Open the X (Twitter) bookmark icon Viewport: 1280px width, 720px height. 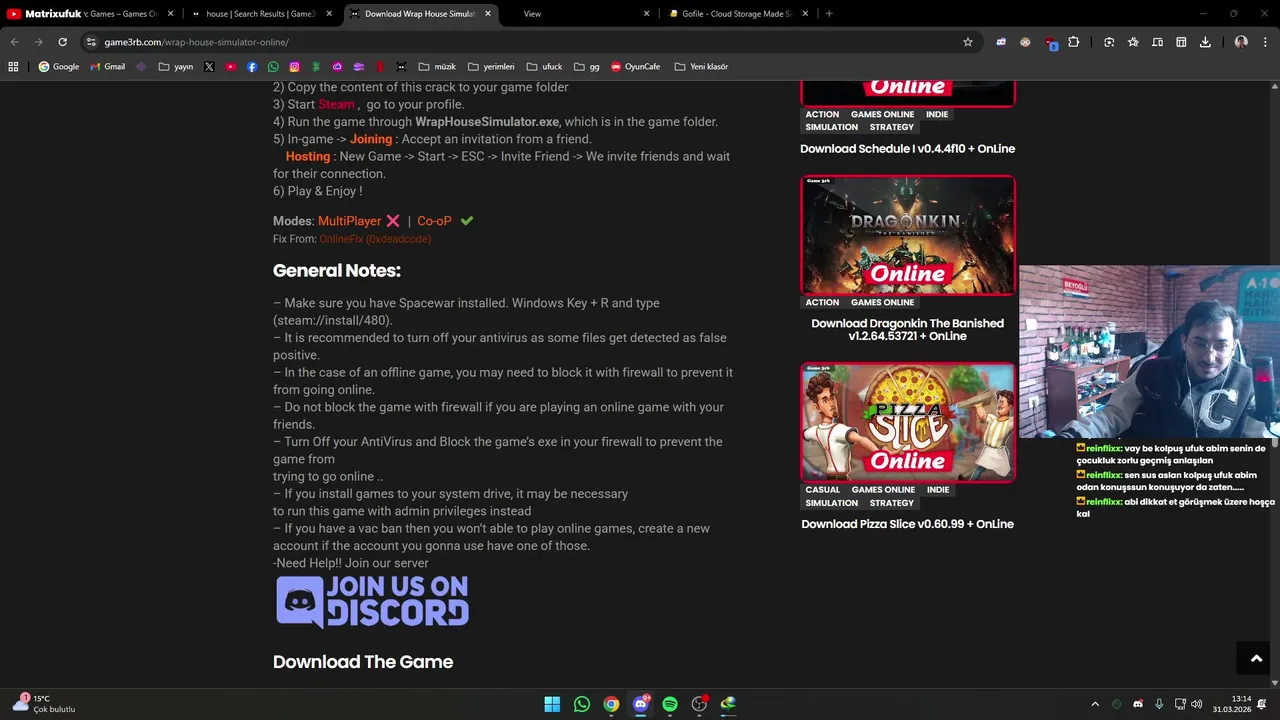coord(208,67)
